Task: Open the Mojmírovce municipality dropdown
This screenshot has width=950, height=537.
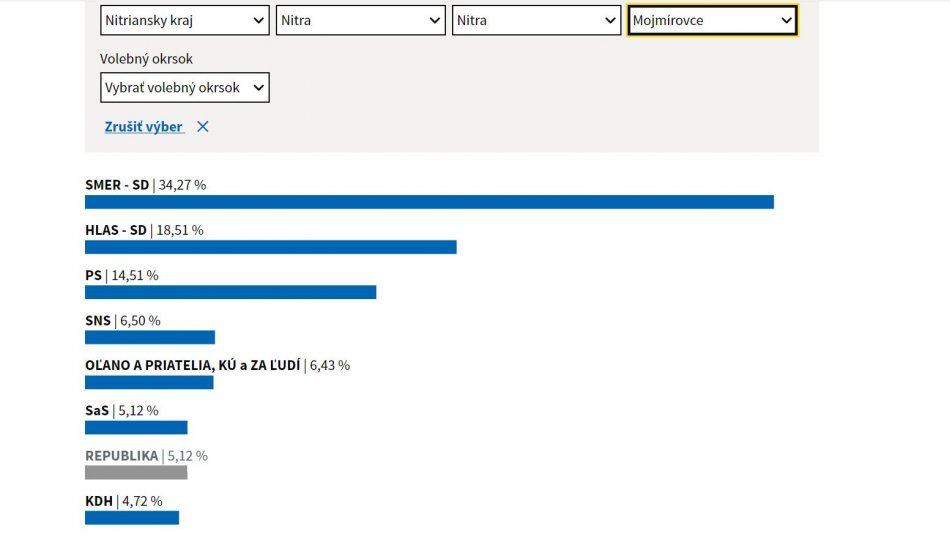Action: pyautogui.click(x=712, y=20)
